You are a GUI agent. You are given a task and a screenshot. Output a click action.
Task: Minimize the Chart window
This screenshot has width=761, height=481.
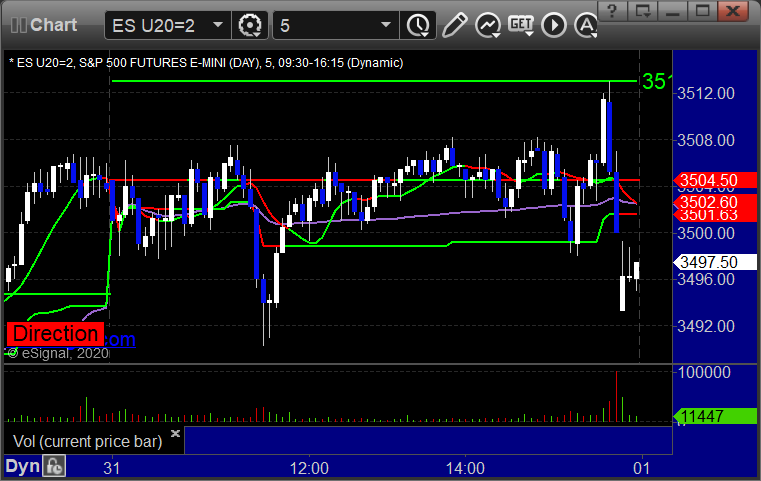pos(672,11)
